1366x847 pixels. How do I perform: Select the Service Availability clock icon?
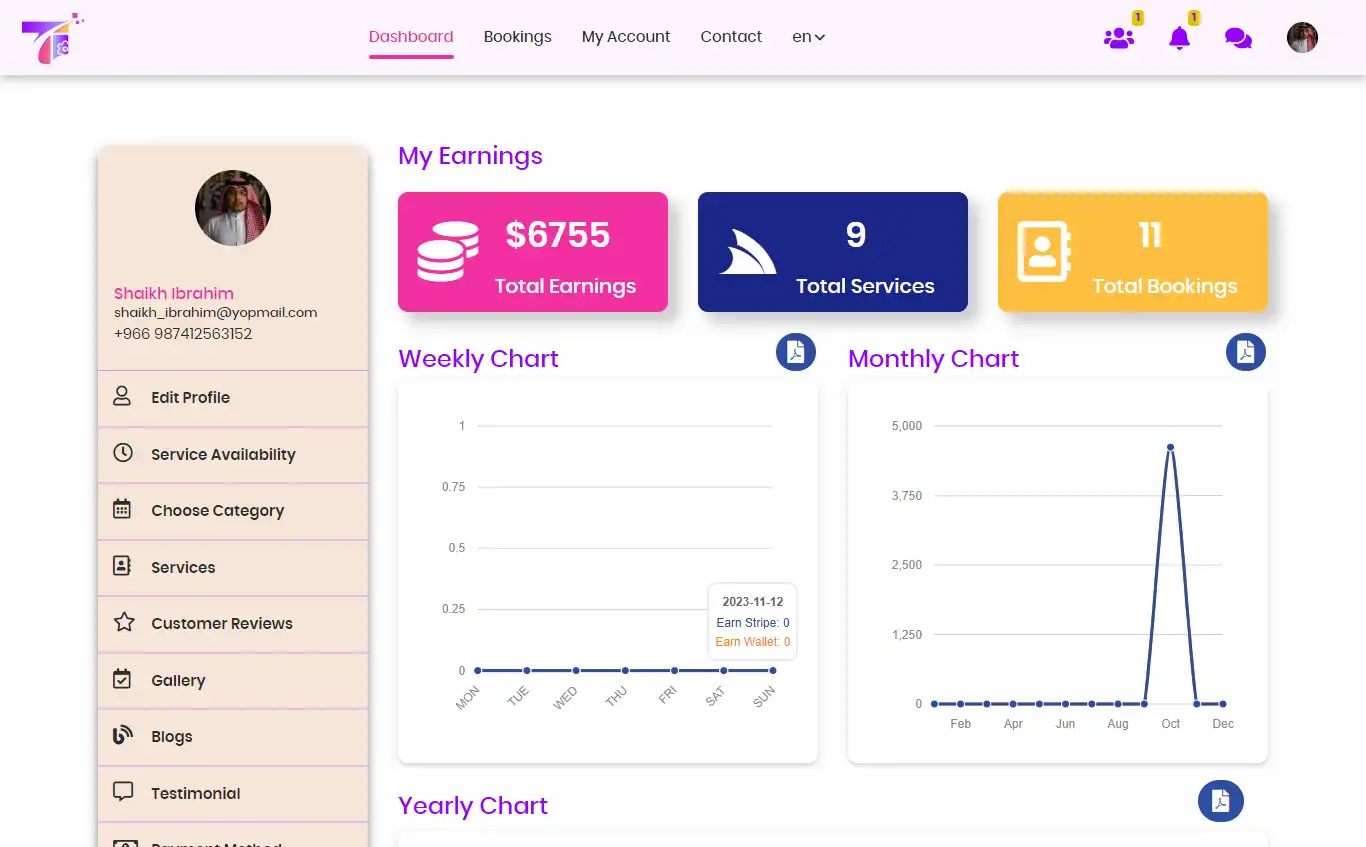pos(122,454)
